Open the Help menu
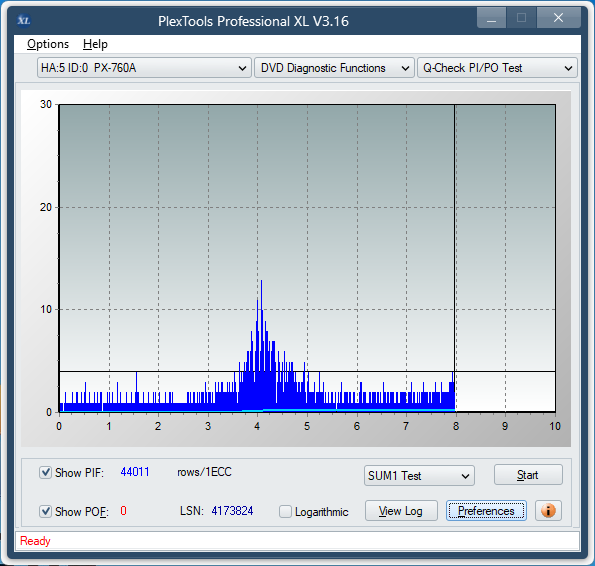595x566 pixels. click(95, 44)
